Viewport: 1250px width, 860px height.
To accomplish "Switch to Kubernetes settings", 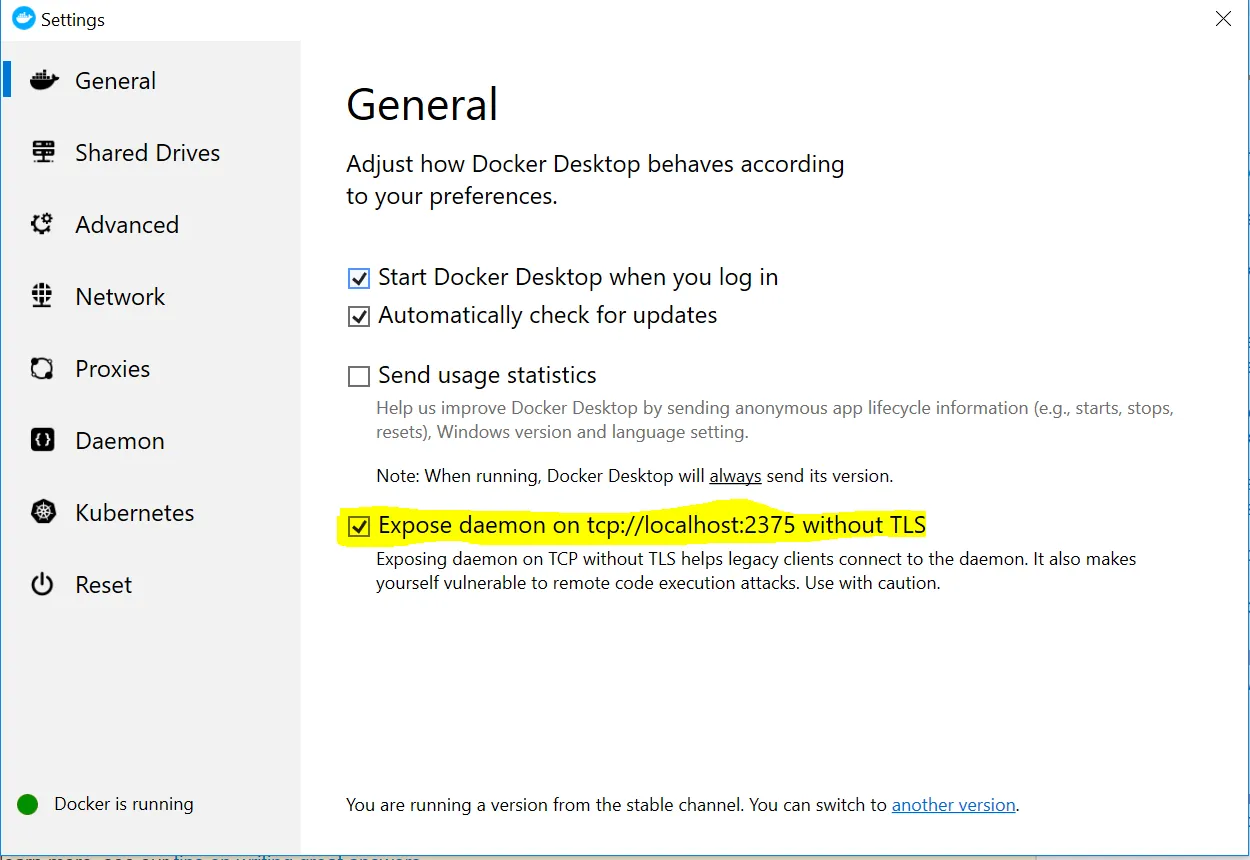I will [134, 513].
